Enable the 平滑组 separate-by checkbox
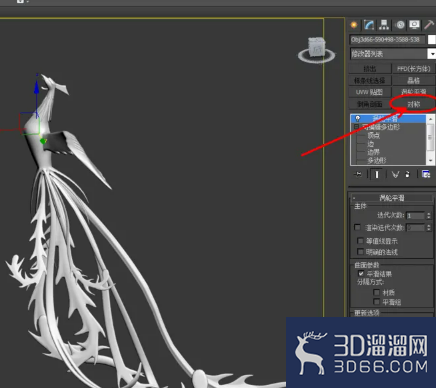This screenshot has width=436, height=388. coord(377,302)
